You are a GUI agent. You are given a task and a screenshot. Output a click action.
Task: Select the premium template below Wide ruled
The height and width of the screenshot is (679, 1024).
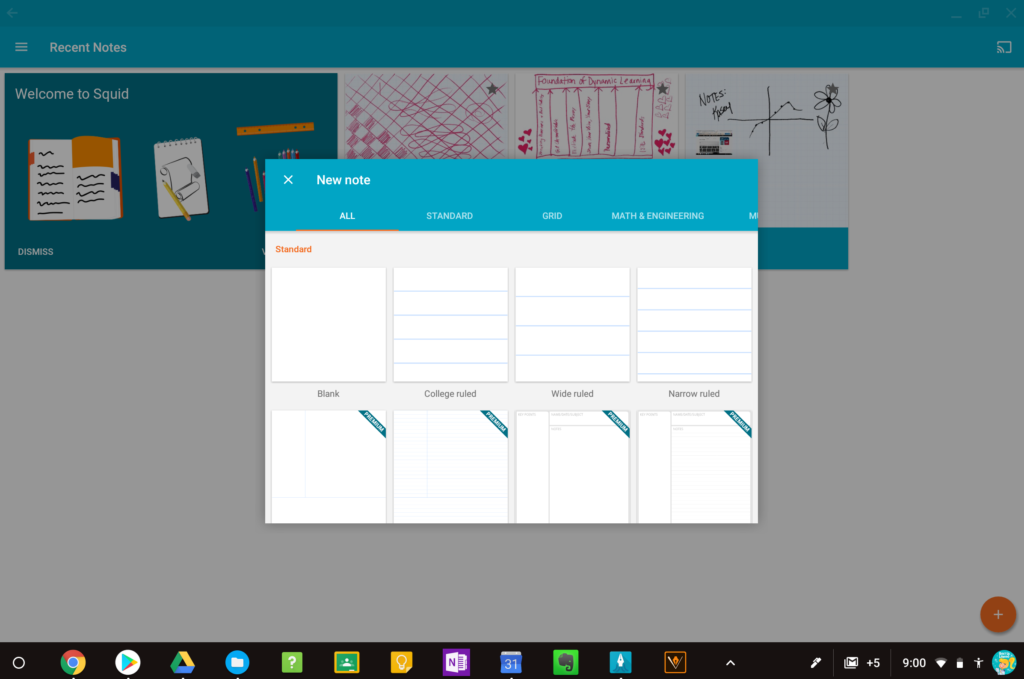[x=572, y=466]
